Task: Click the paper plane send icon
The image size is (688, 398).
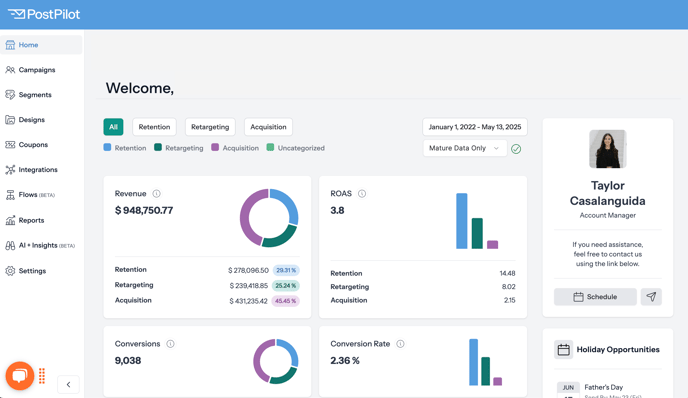Action: point(651,297)
